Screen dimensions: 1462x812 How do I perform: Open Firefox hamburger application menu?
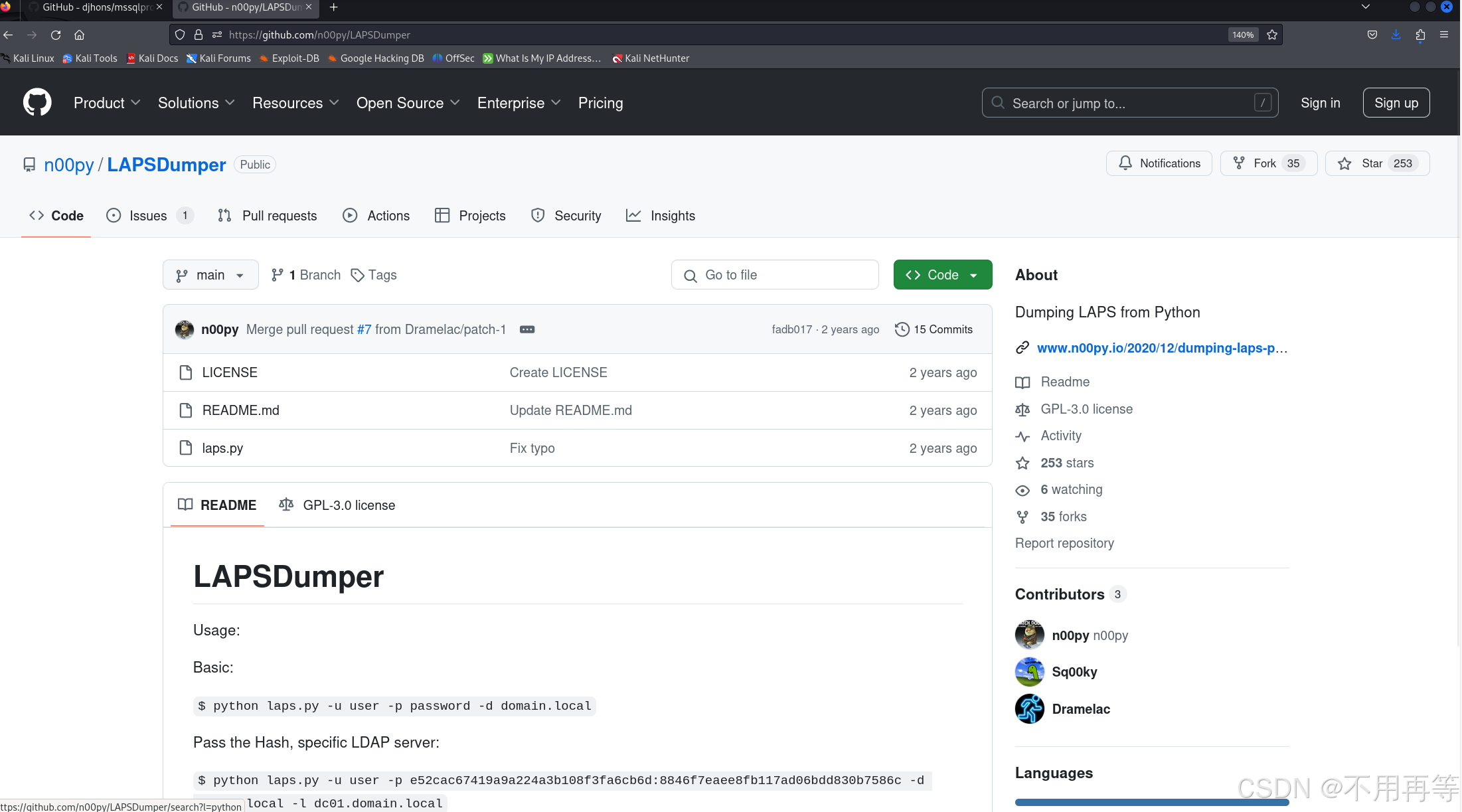tap(1443, 35)
